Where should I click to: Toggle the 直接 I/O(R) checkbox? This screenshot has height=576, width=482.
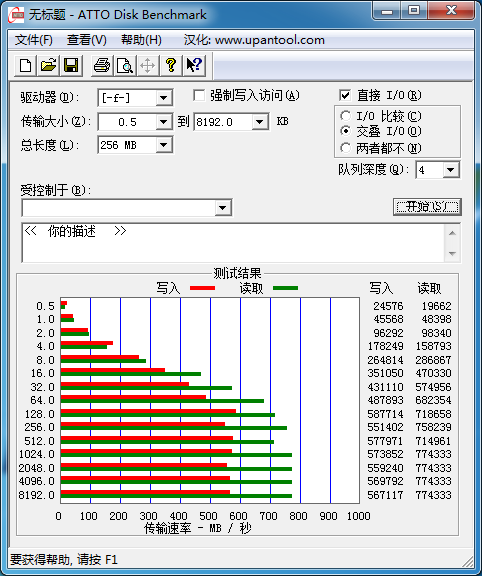[345, 96]
